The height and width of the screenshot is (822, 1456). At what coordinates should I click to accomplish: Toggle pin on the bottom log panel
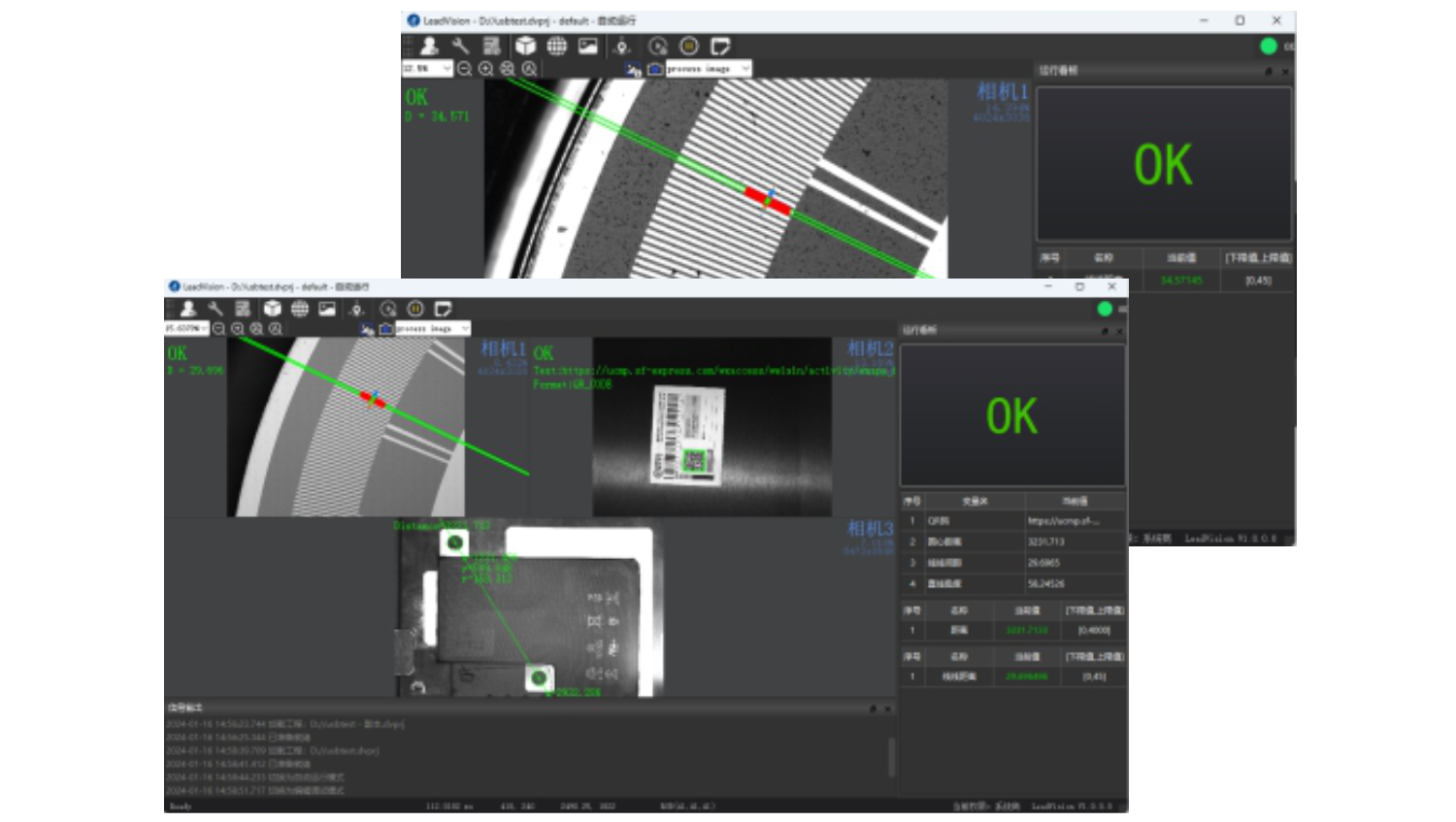click(x=873, y=708)
